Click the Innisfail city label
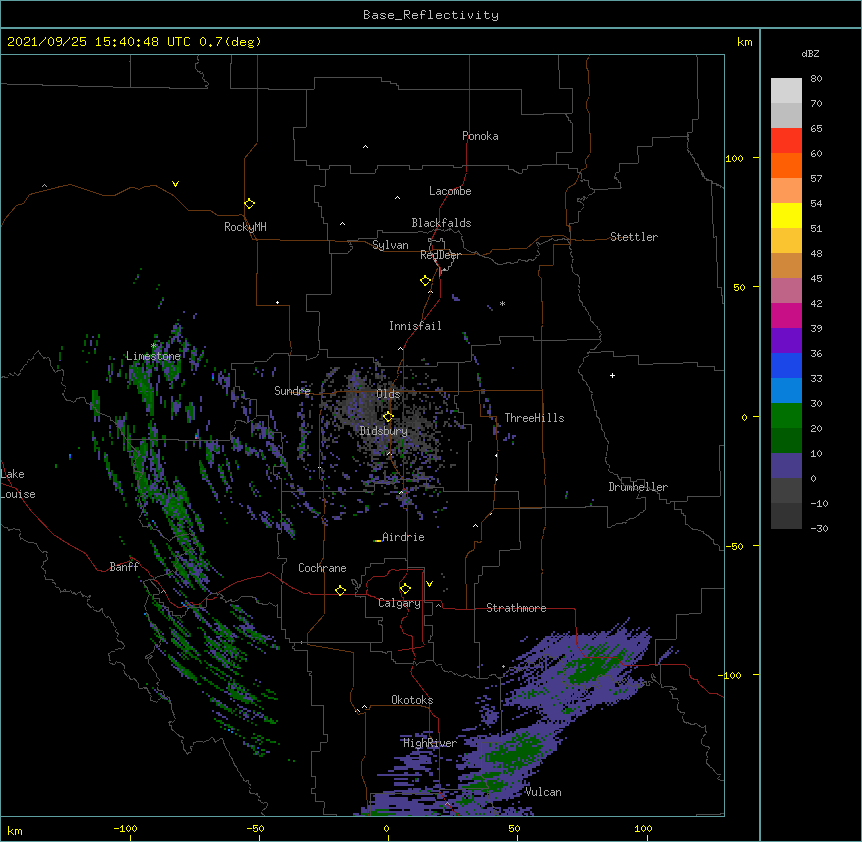This screenshot has width=862, height=842. coord(415,326)
